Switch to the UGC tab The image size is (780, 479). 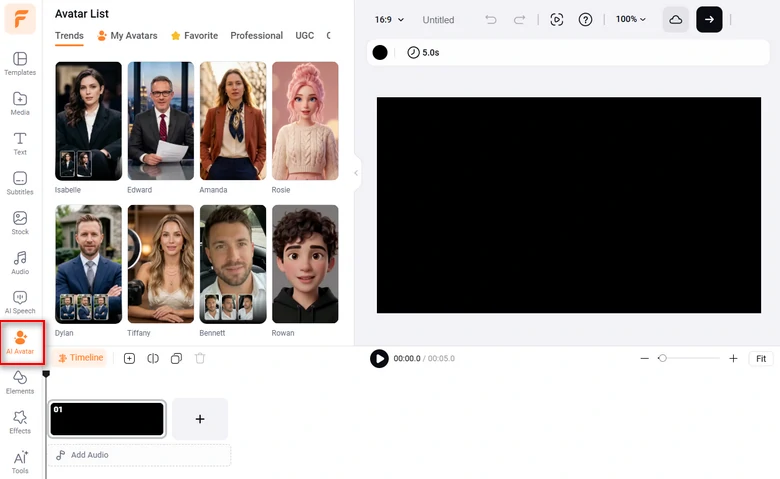304,36
